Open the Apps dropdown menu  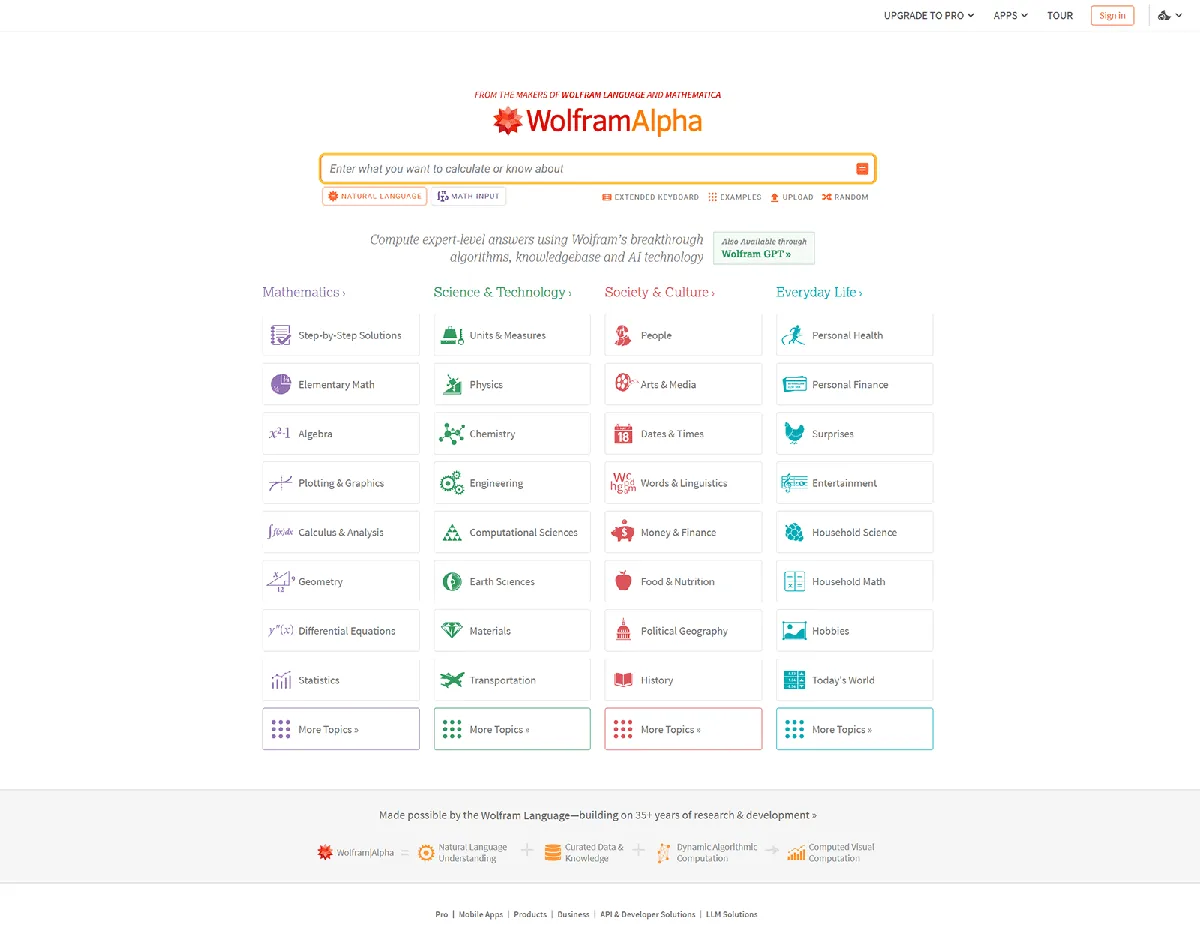click(1010, 16)
